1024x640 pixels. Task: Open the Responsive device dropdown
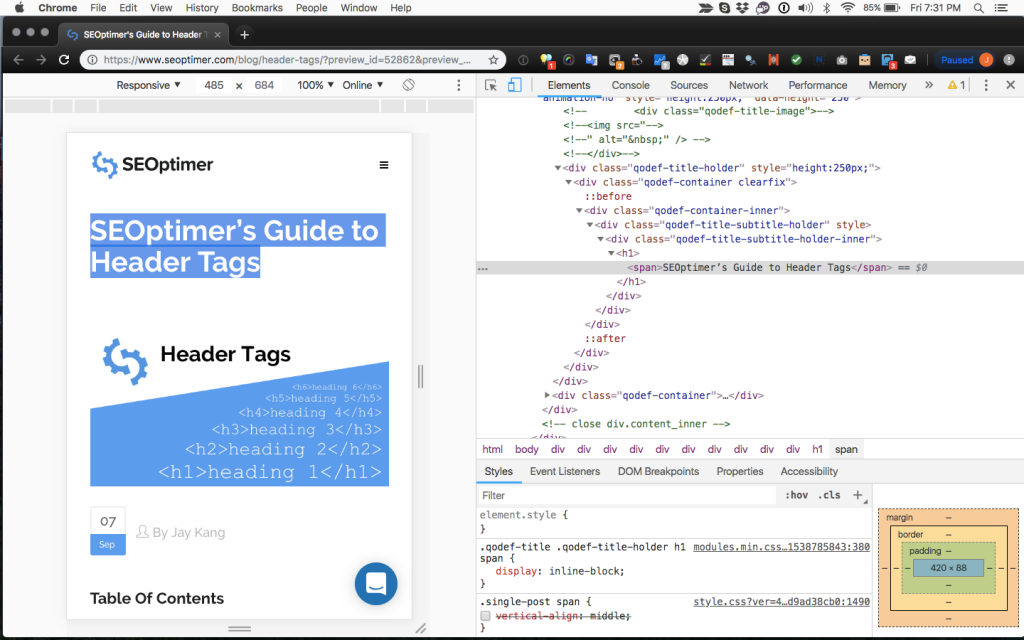click(149, 85)
